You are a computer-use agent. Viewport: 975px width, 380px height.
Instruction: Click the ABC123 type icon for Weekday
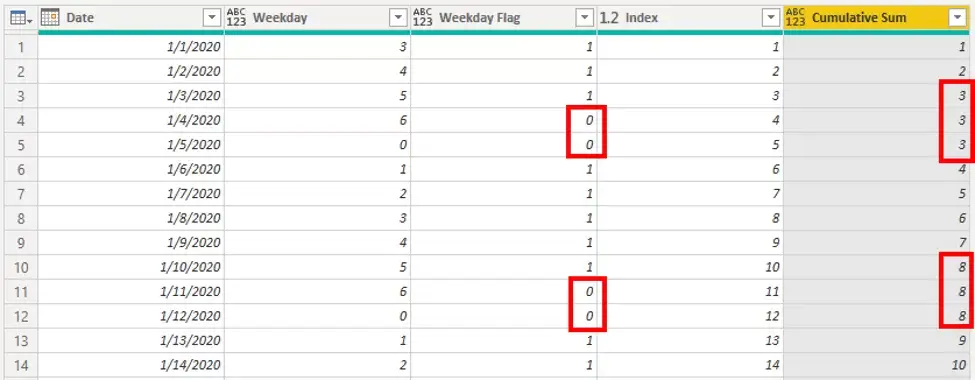tap(236, 18)
